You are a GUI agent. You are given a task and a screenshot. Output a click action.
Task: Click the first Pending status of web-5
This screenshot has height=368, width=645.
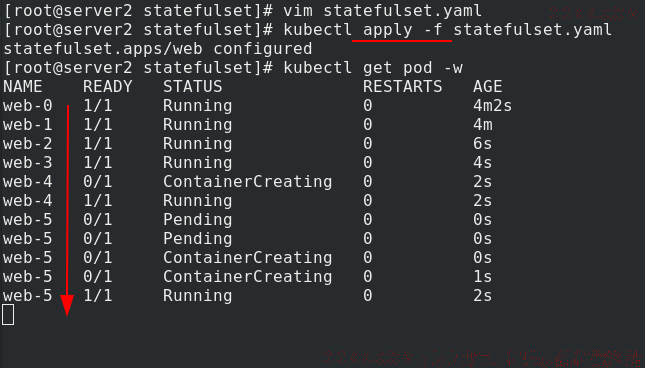point(197,220)
